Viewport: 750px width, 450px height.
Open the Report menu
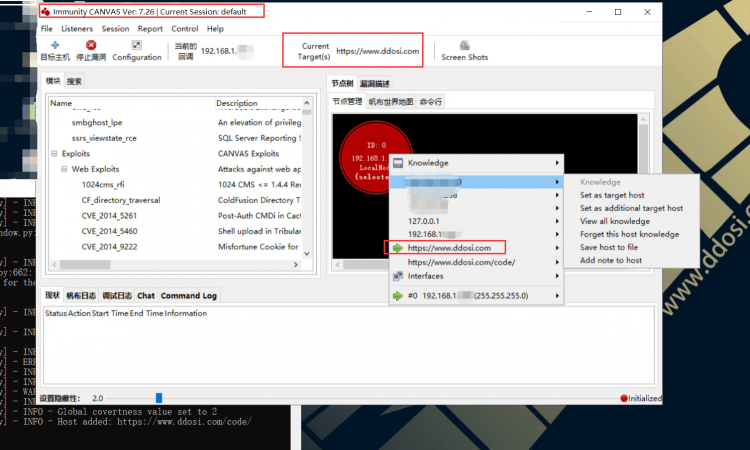pos(150,29)
